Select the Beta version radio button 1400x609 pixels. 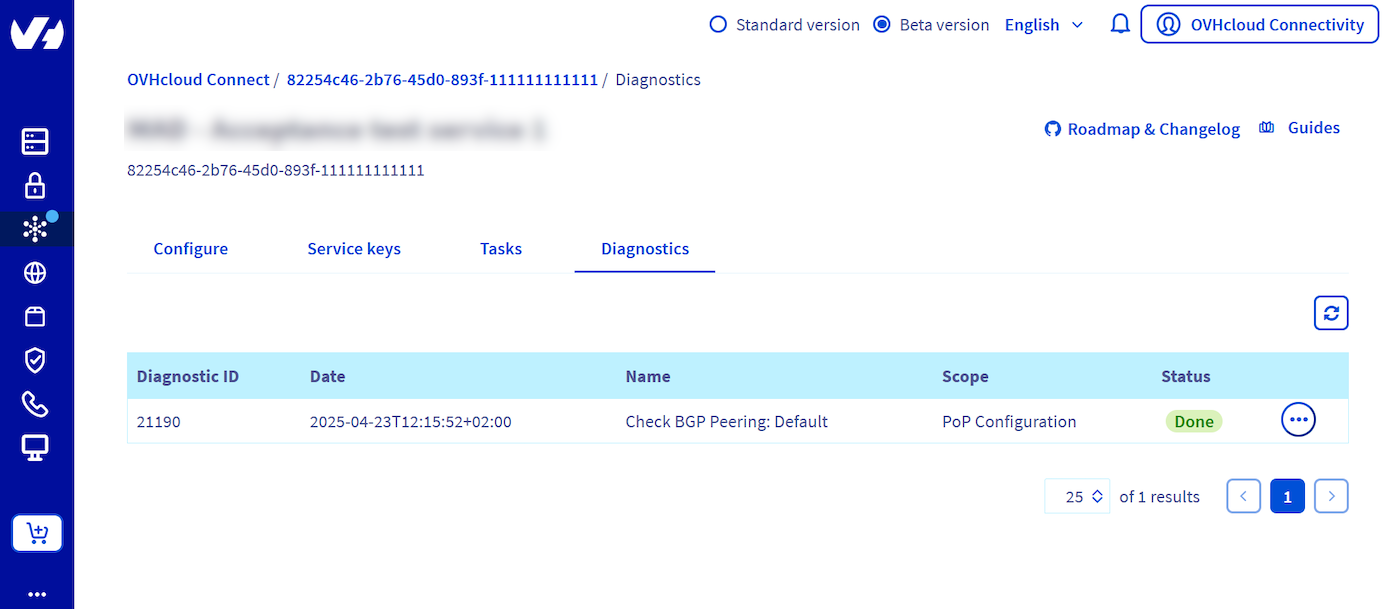coord(882,25)
